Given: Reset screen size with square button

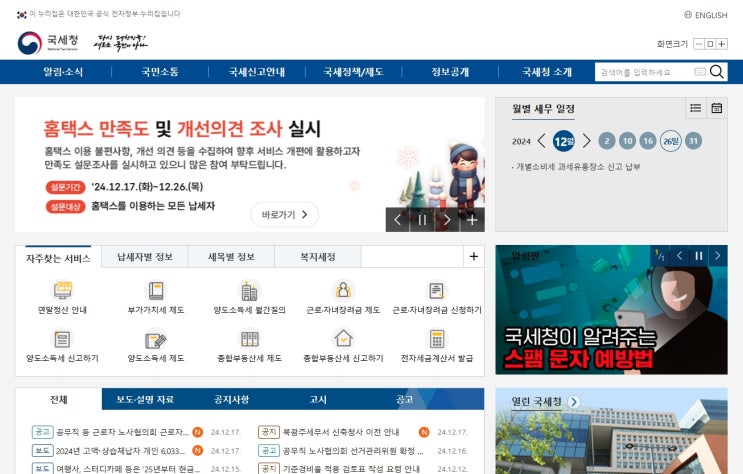Looking at the screenshot, I should [710, 44].
